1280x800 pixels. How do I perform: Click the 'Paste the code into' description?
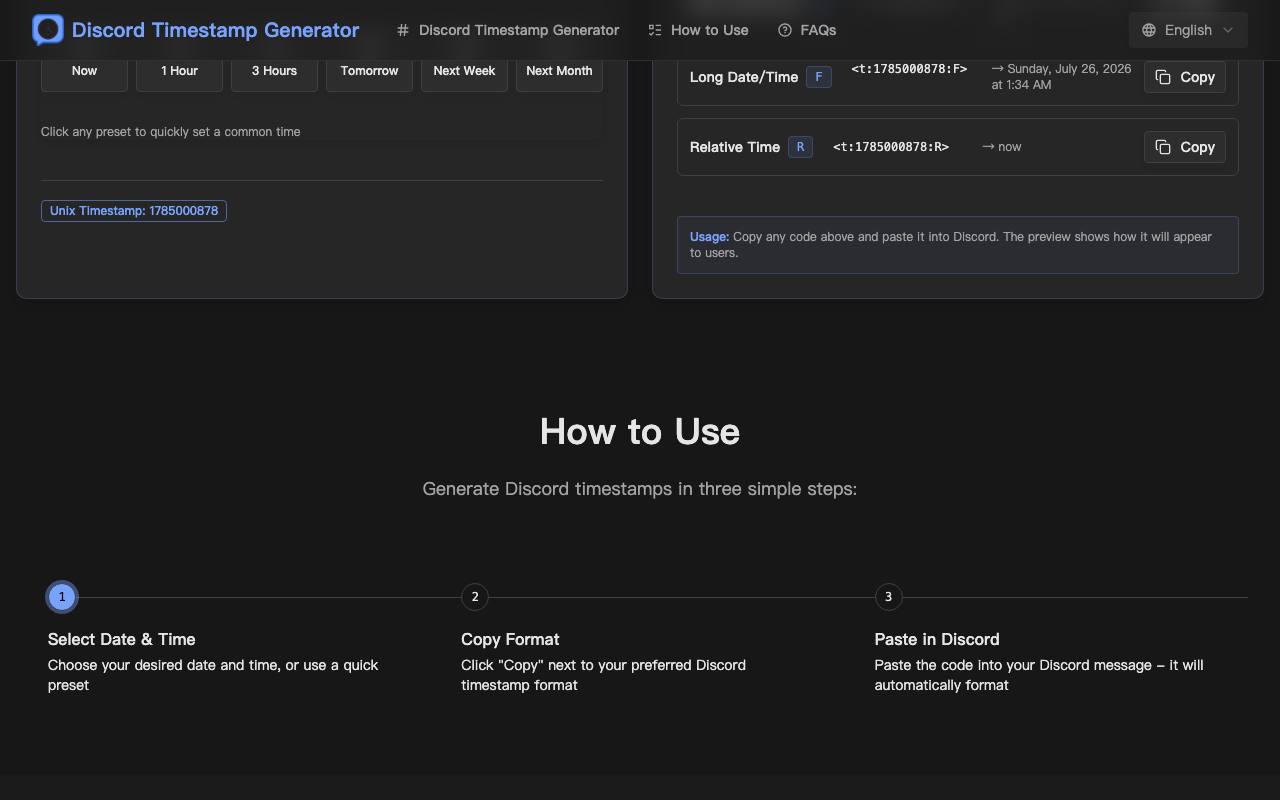[1039, 675]
